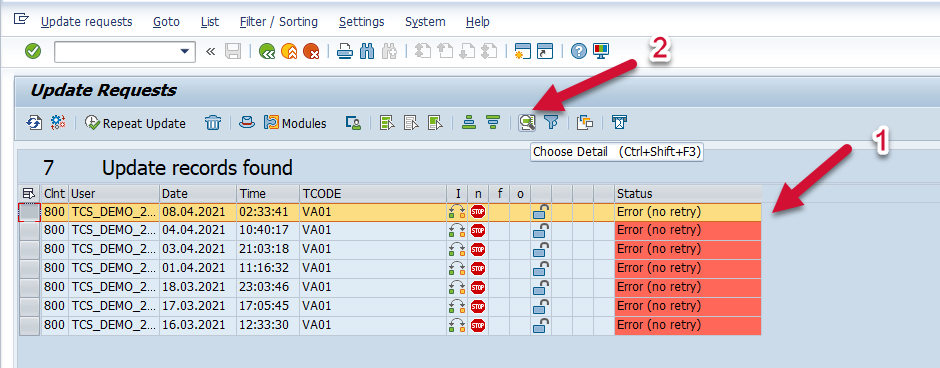
Task: Open the Filter / Sorting menu
Action: 279,22
